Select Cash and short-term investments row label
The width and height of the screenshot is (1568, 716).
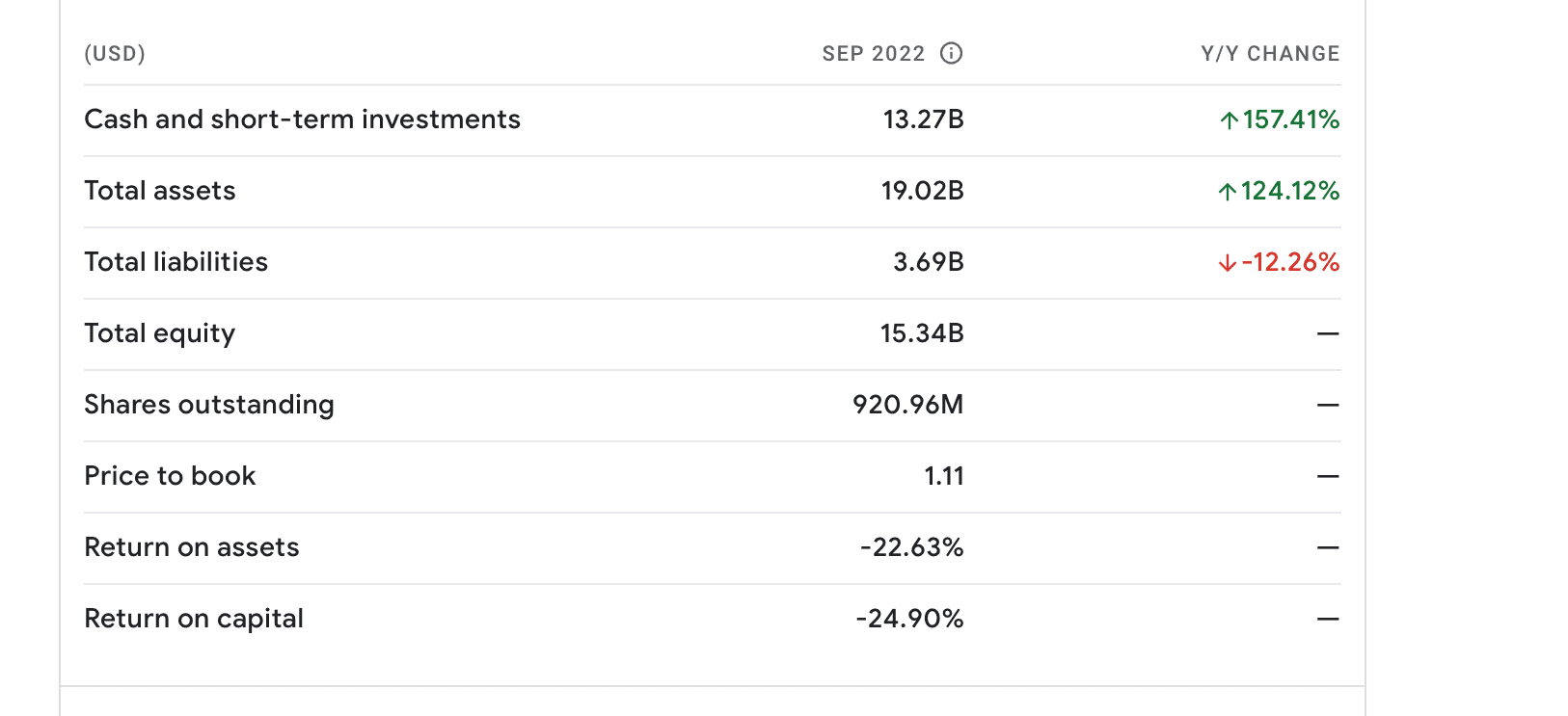click(302, 119)
